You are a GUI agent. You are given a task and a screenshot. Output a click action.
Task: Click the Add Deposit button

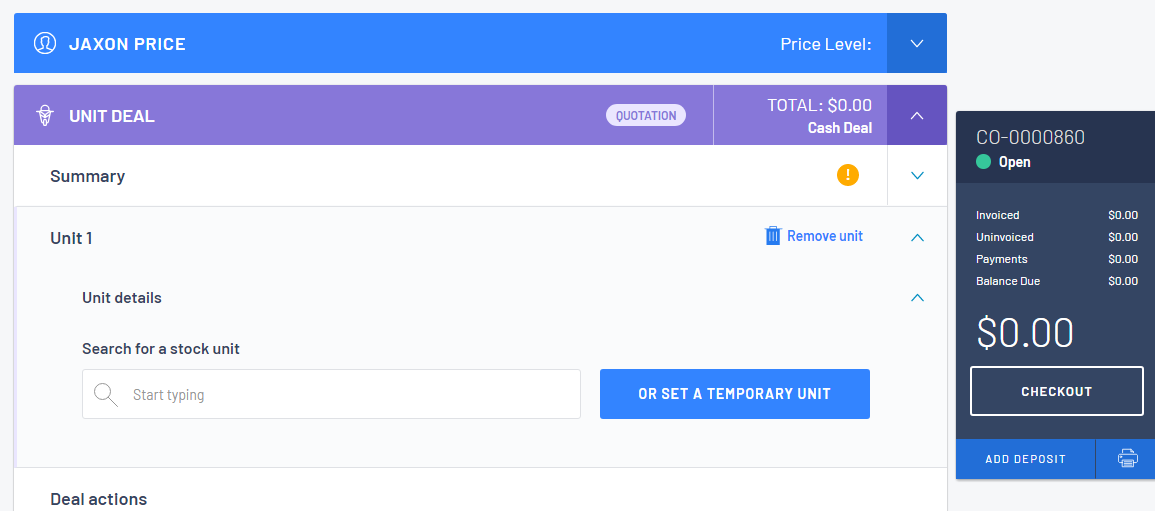[x=1025, y=459]
